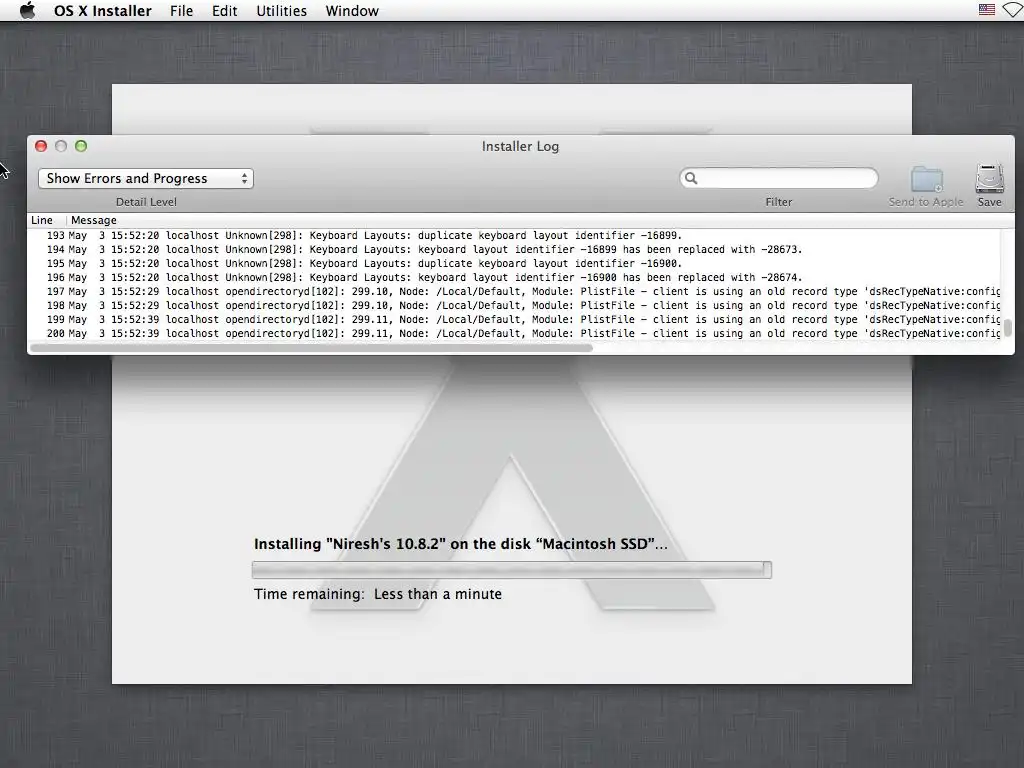
Task: Select log line 197 opendirectoryd entry
Action: [514, 291]
